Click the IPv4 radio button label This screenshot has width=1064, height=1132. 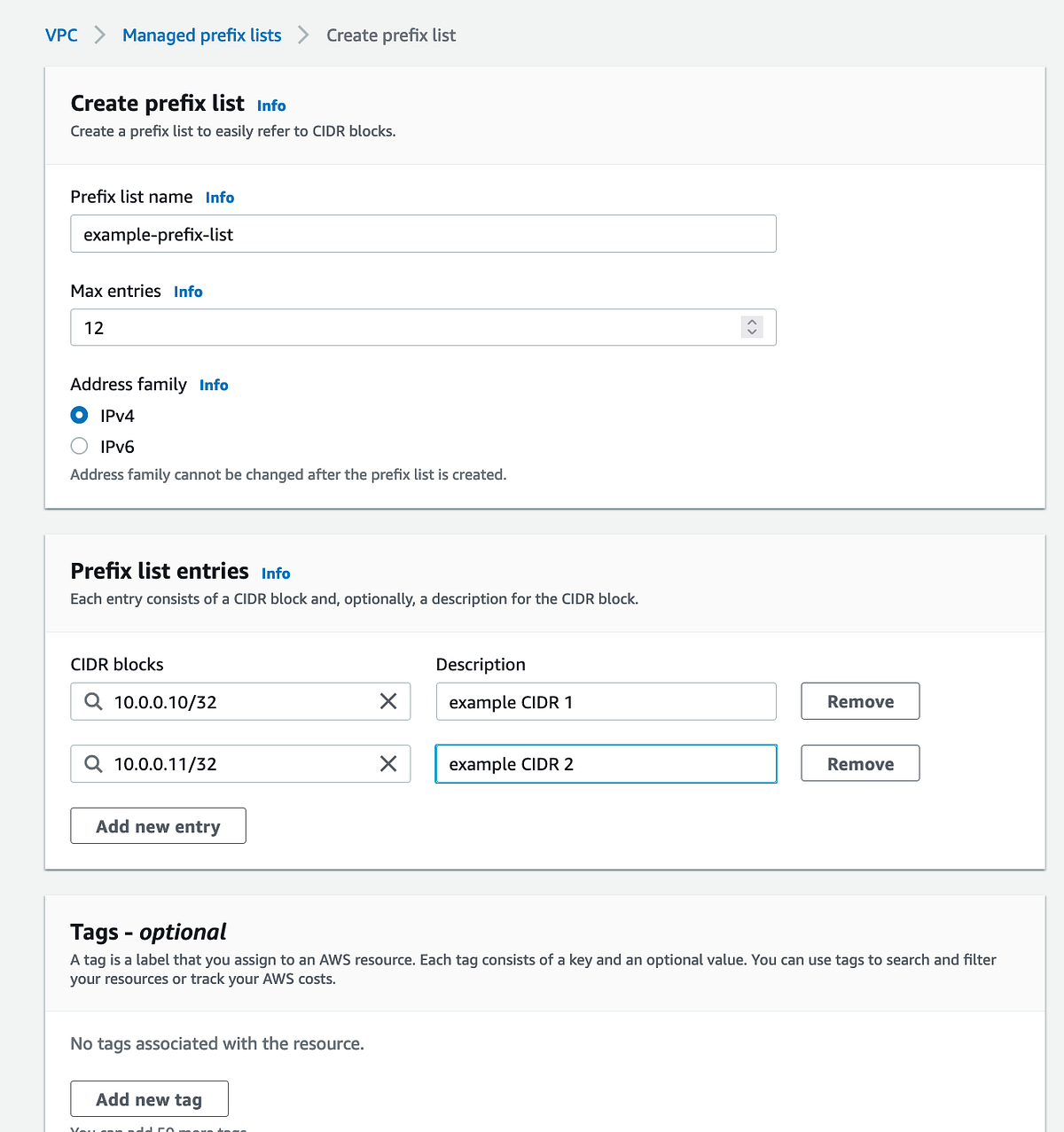tap(118, 415)
